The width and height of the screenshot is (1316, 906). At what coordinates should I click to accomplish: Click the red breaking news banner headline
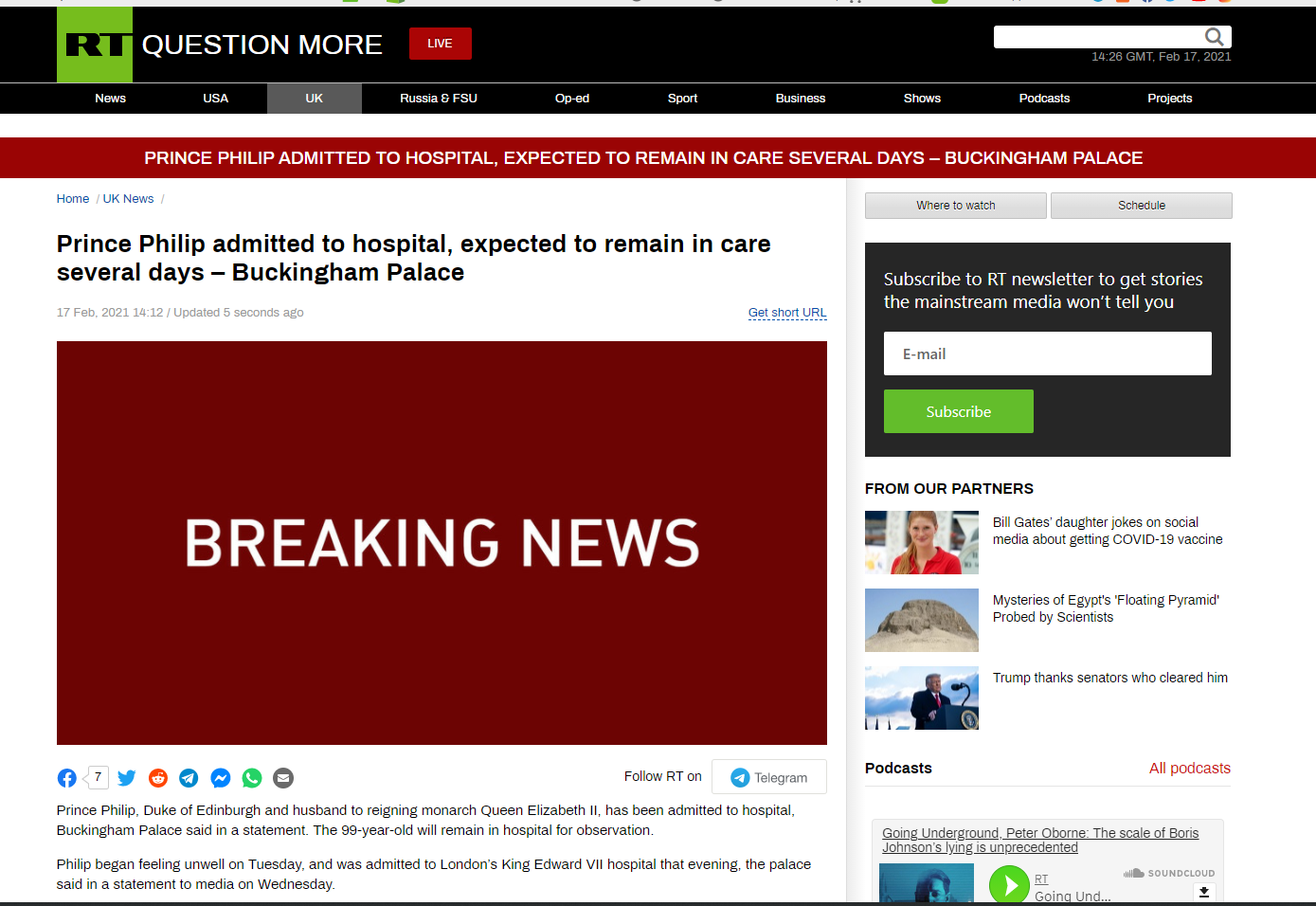pos(643,158)
